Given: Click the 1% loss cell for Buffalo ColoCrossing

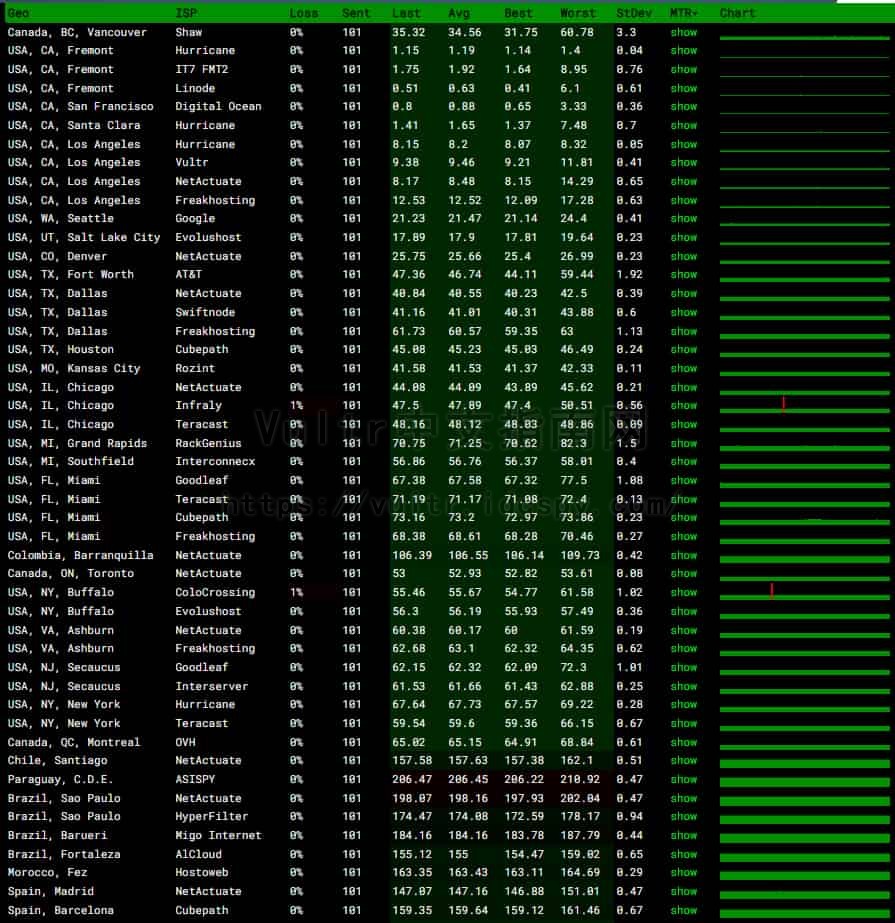Looking at the screenshot, I should tap(296, 592).
